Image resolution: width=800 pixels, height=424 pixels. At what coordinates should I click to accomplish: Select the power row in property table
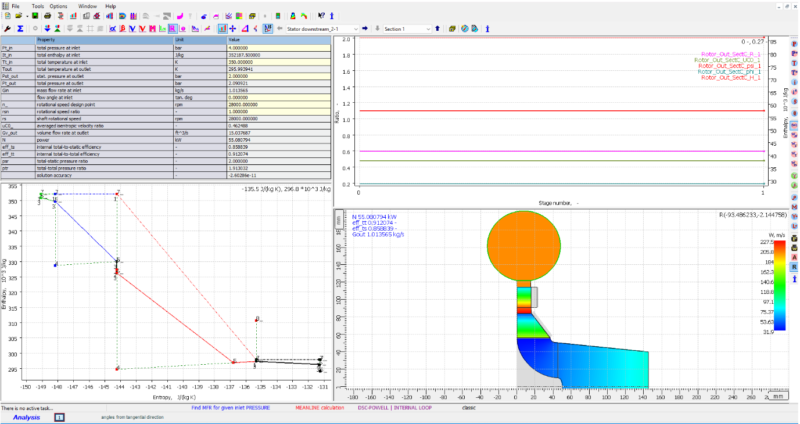166,140
